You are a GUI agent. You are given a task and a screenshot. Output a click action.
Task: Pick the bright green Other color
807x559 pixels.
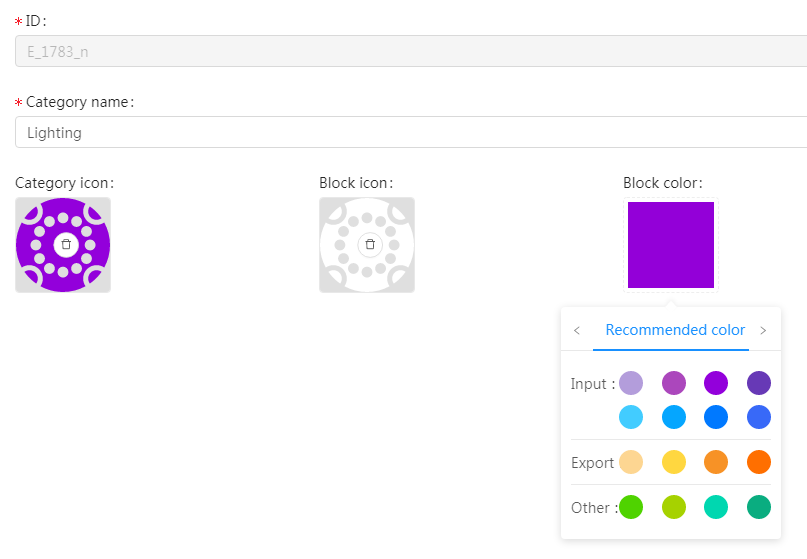coord(631,507)
